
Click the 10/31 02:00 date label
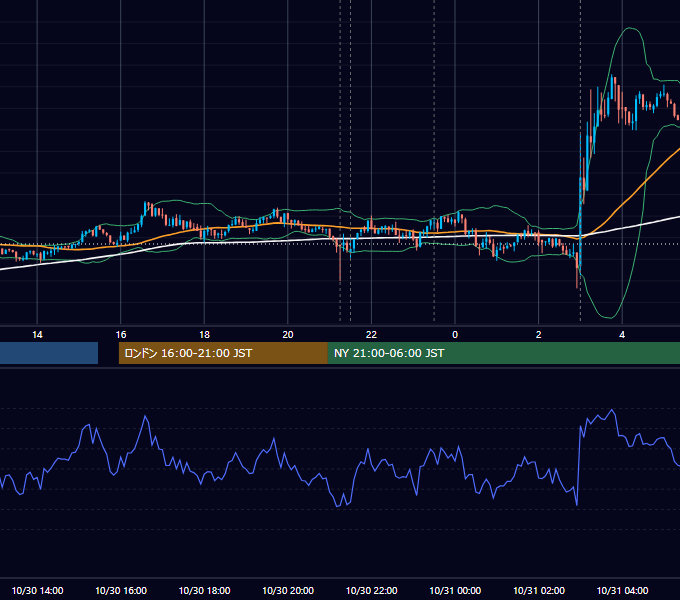coord(539,590)
